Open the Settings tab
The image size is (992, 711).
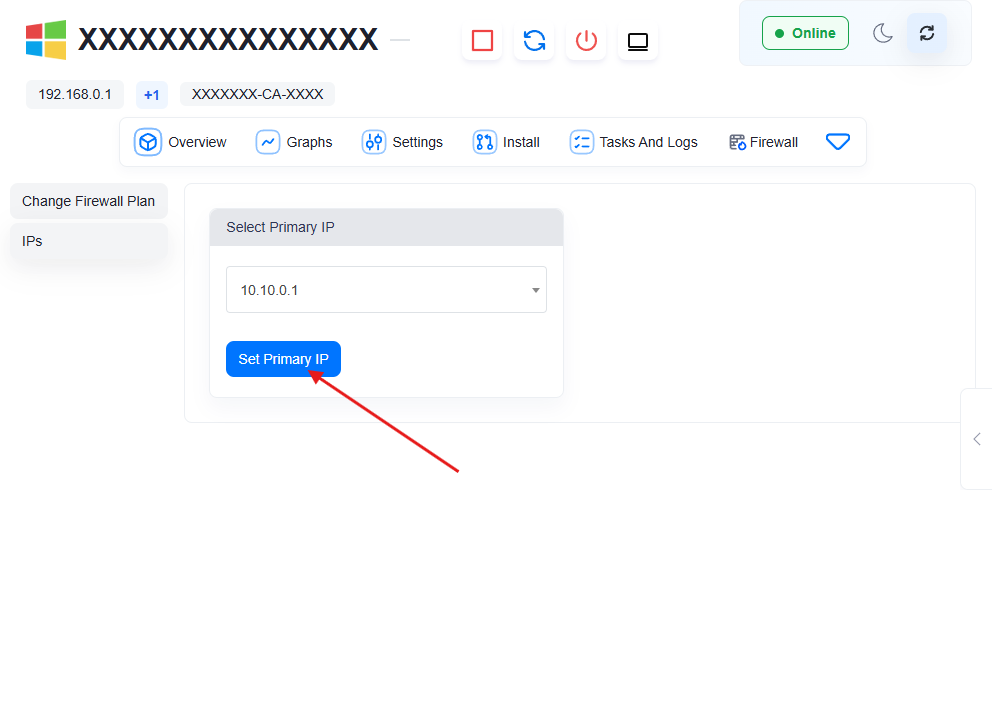[x=402, y=142]
